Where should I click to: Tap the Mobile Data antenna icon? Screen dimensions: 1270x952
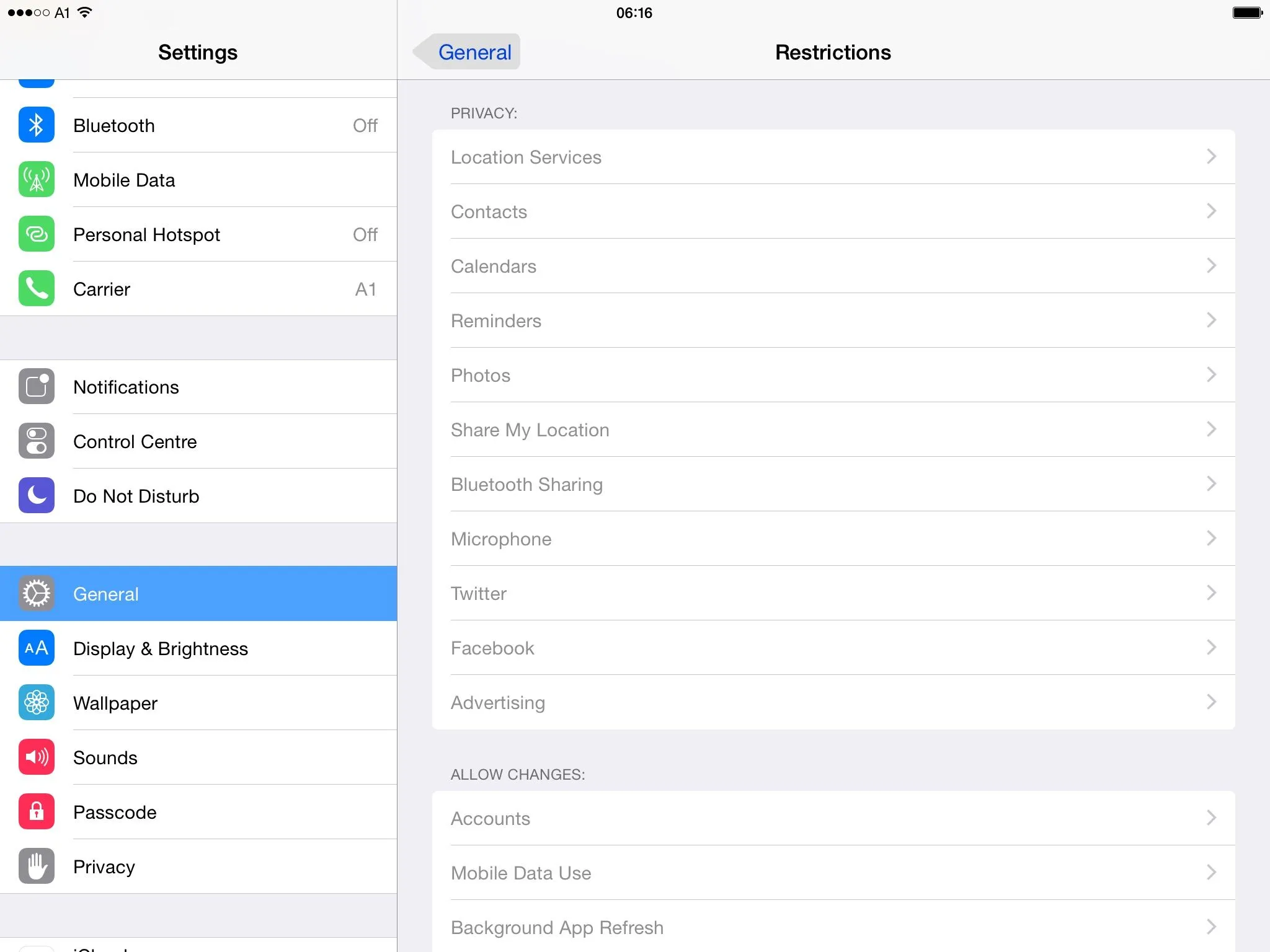[x=37, y=180]
